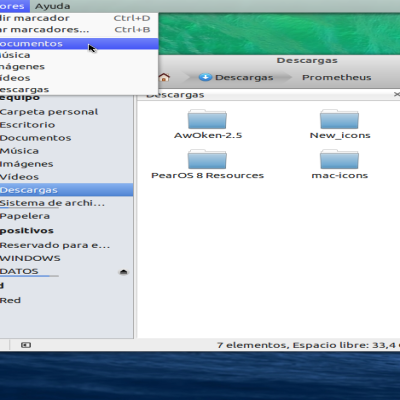This screenshot has width=400, height=400.
Task: Select the AwOken-2.5 file name label
Action: pyautogui.click(x=208, y=135)
